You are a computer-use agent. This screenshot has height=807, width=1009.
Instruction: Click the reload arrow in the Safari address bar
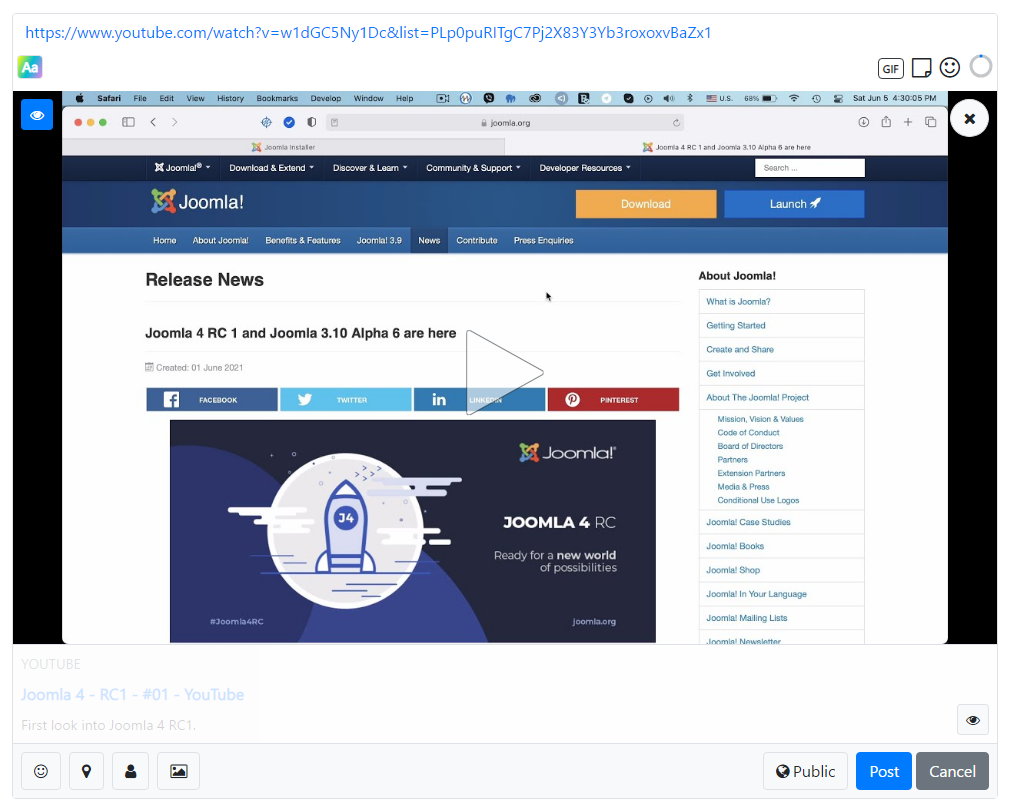(x=676, y=122)
